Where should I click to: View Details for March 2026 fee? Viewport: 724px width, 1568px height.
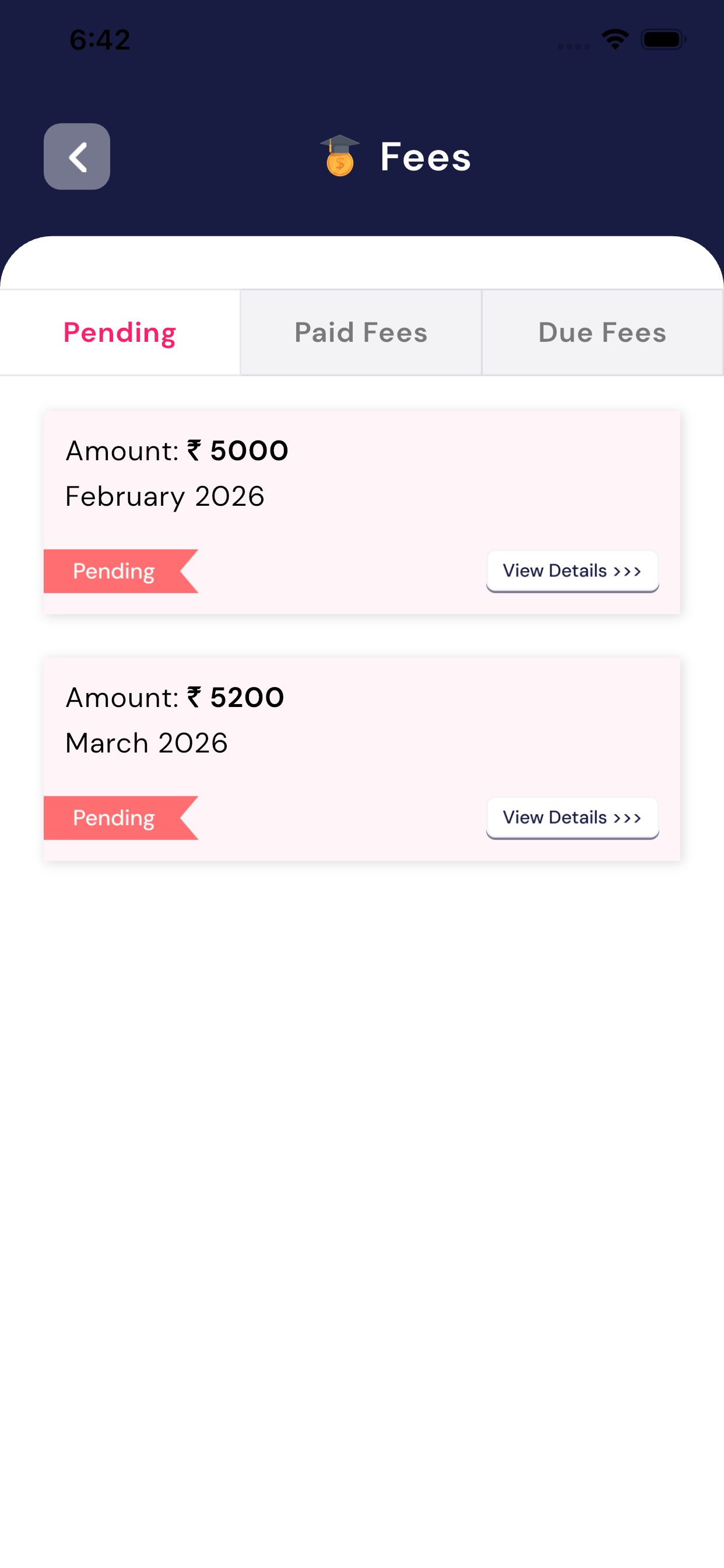pos(572,817)
